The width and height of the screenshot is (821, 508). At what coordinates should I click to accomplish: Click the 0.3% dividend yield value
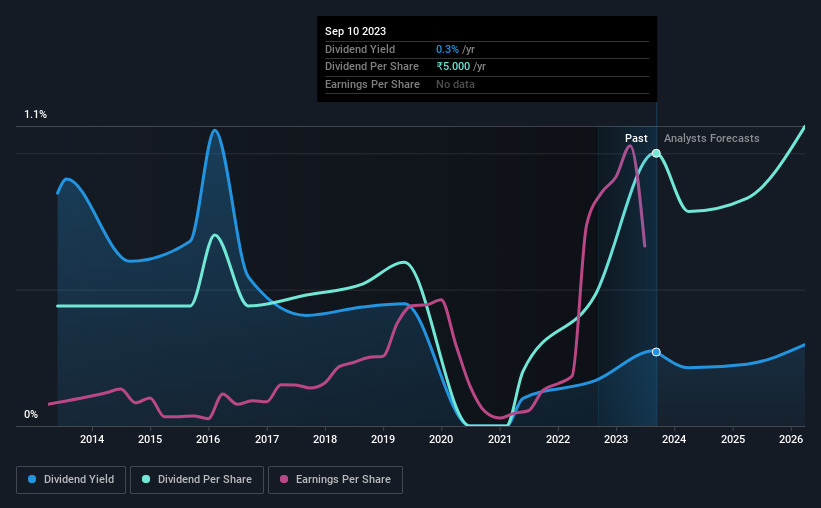click(447, 49)
